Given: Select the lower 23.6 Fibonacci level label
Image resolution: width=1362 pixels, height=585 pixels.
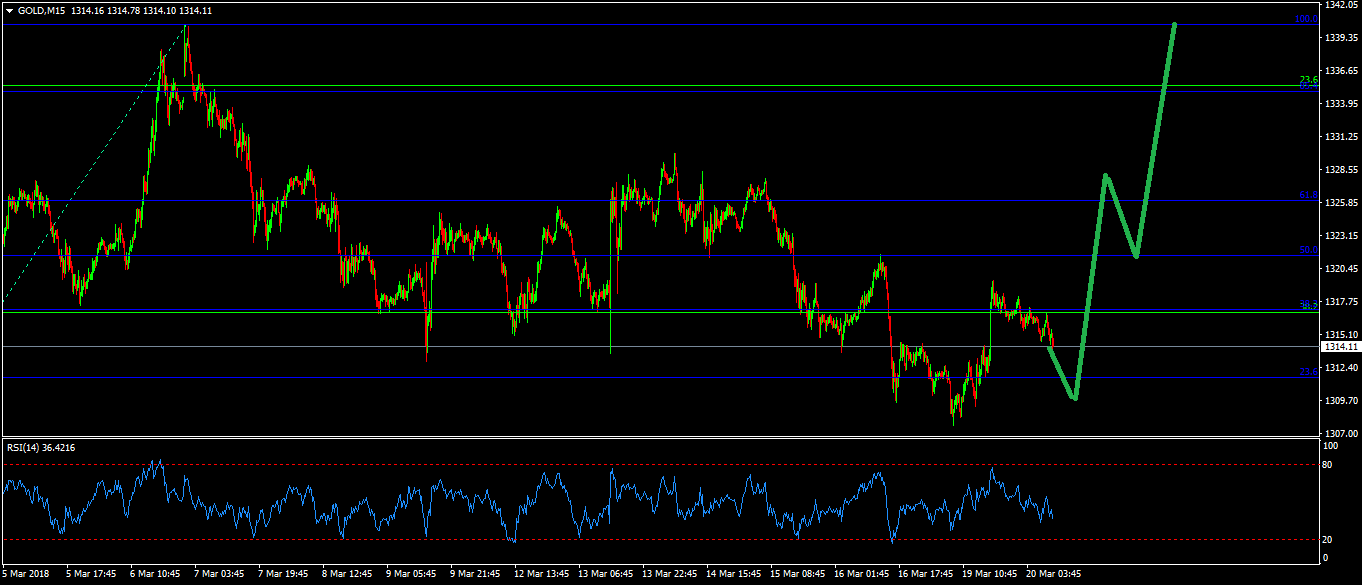Looking at the screenshot, I should [1306, 372].
